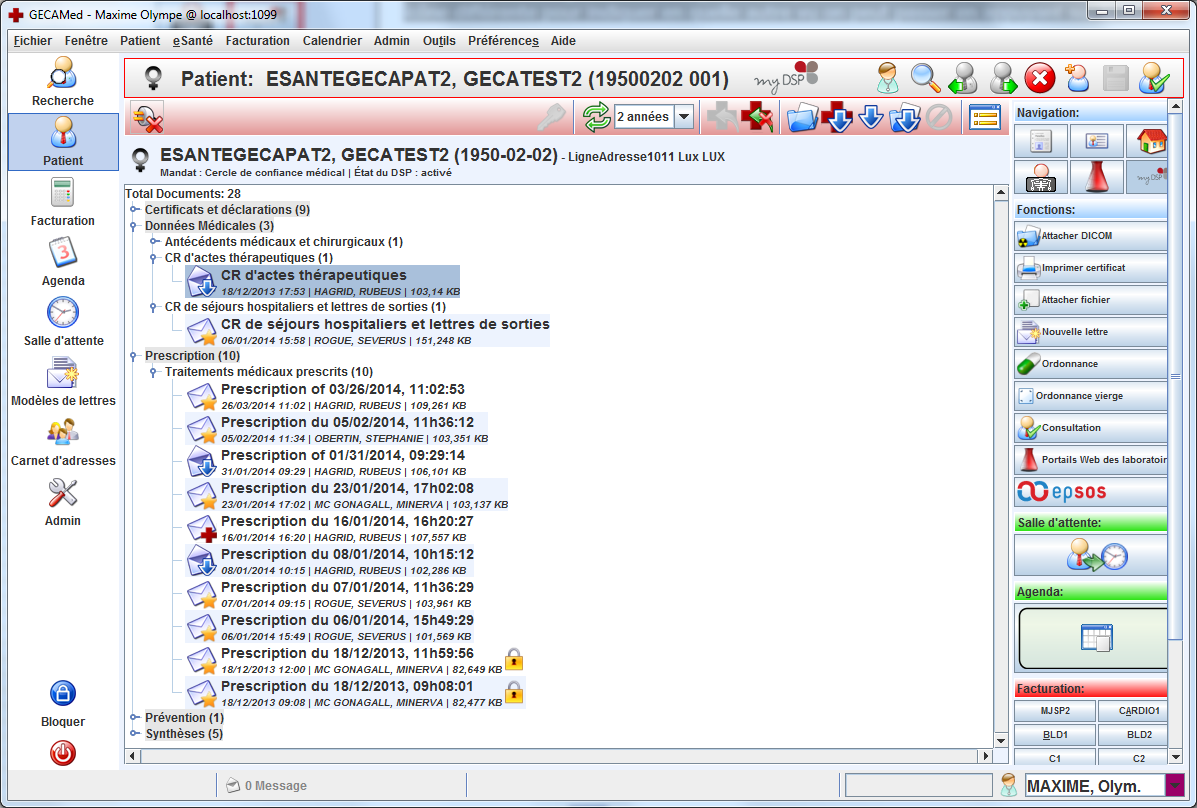Screen dimensions: 1197x808
Task: Open the Calendrier menu
Action: pyautogui.click(x=332, y=41)
